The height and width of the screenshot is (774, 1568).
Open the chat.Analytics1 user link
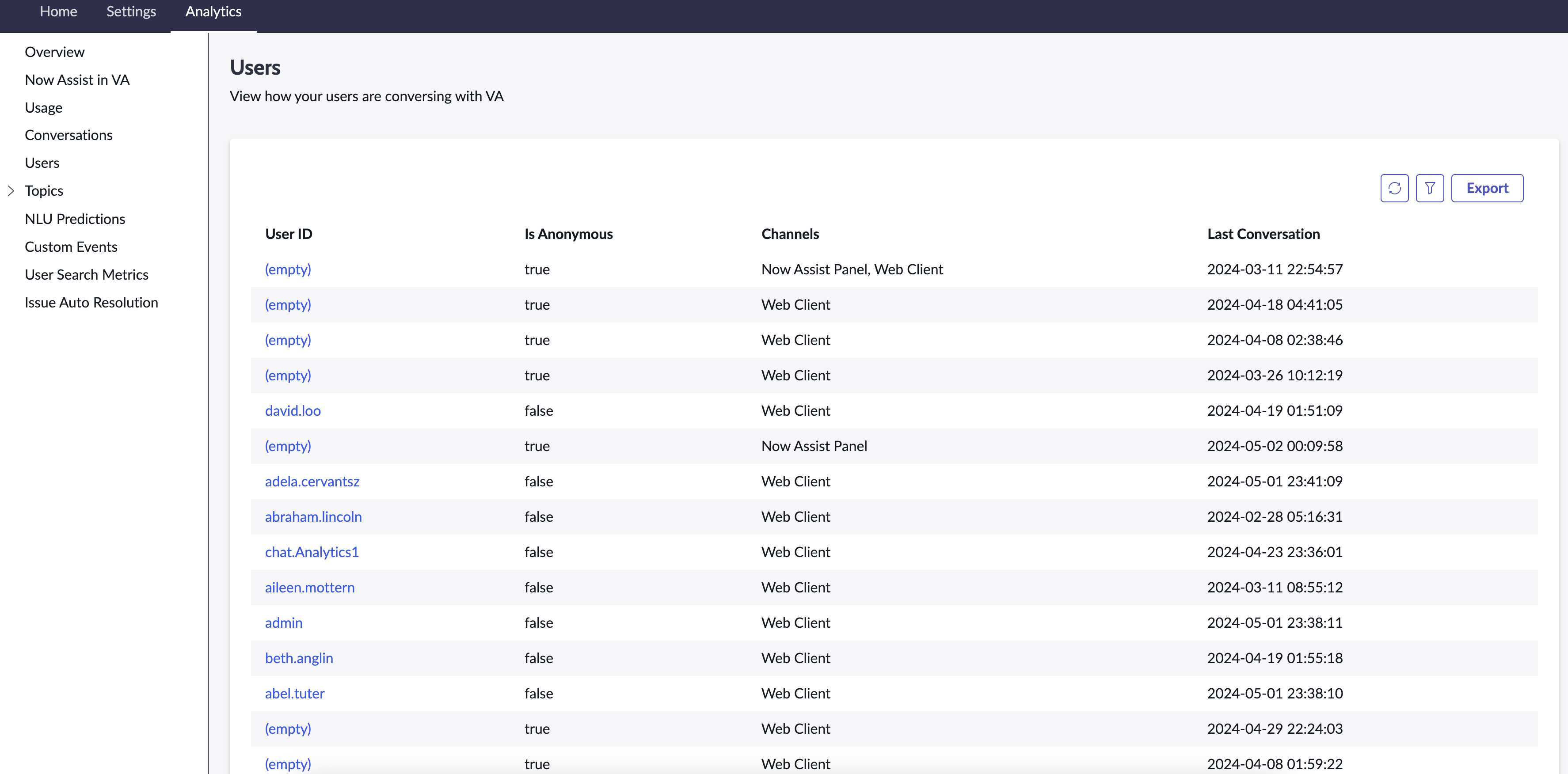point(312,552)
